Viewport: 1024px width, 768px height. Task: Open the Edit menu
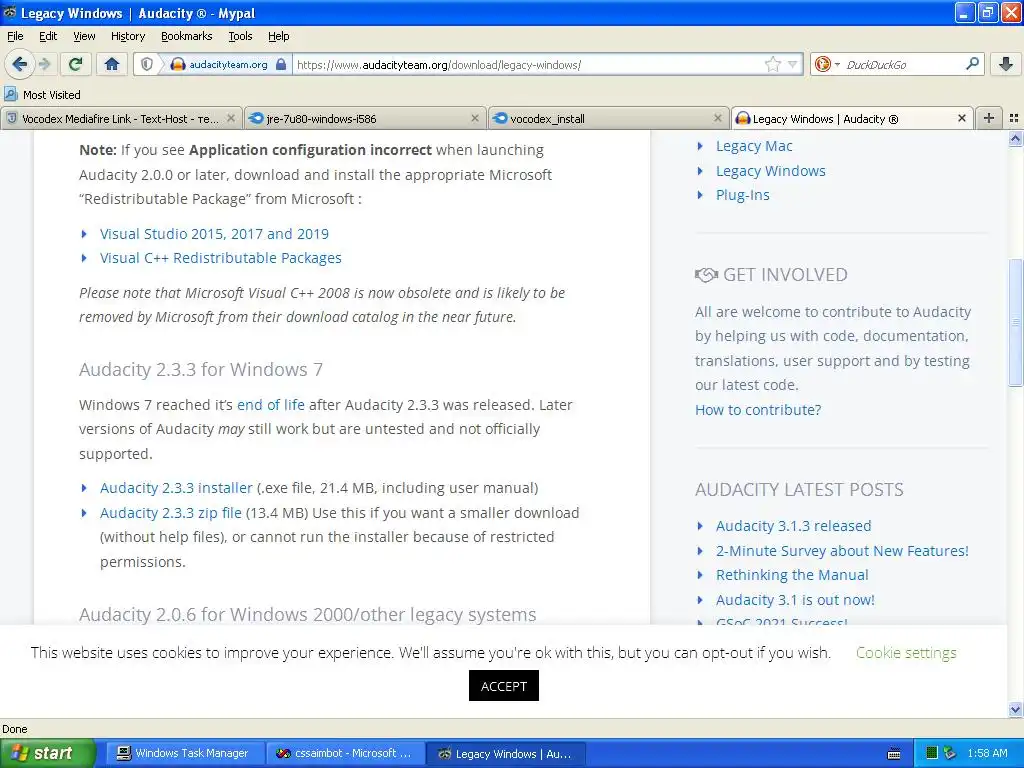point(48,36)
